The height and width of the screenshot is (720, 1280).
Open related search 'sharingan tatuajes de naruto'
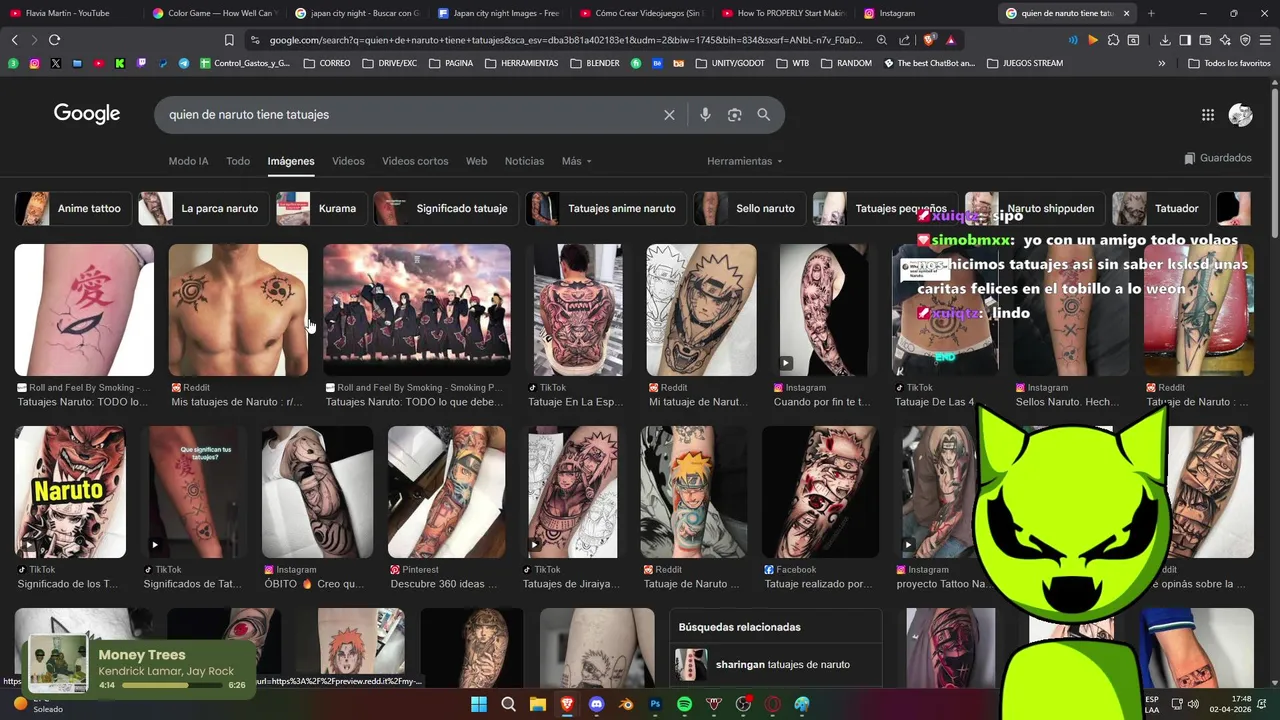pyautogui.click(x=775, y=664)
